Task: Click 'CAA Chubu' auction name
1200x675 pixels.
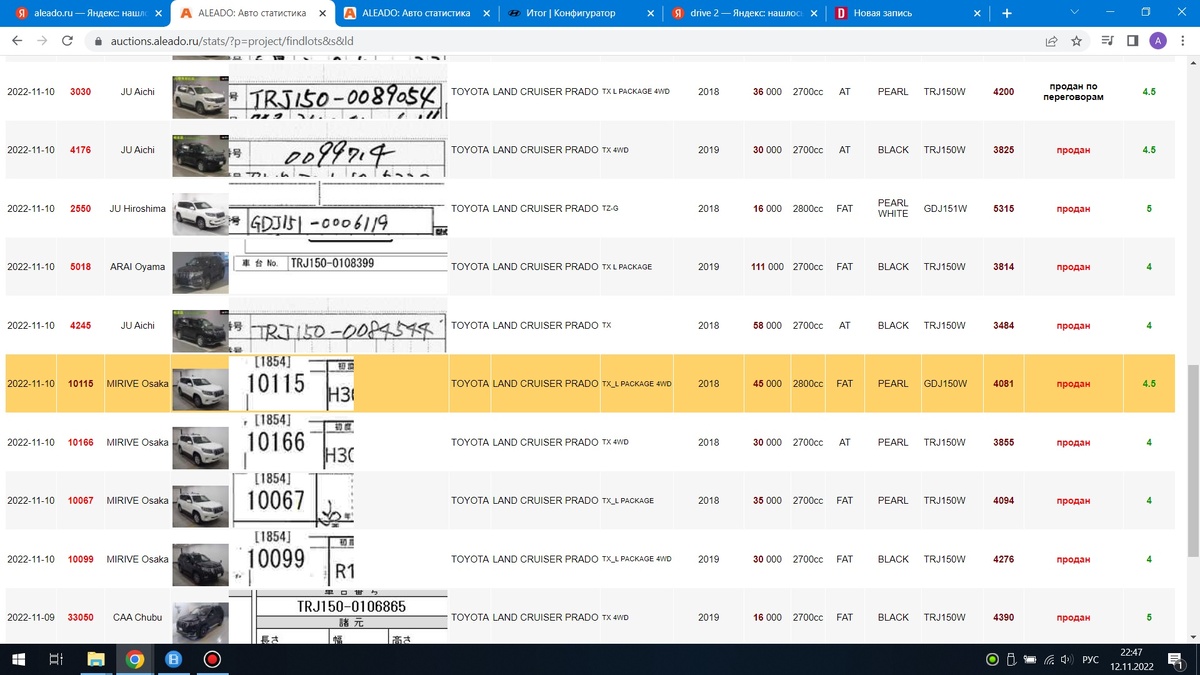Action: click(x=137, y=618)
